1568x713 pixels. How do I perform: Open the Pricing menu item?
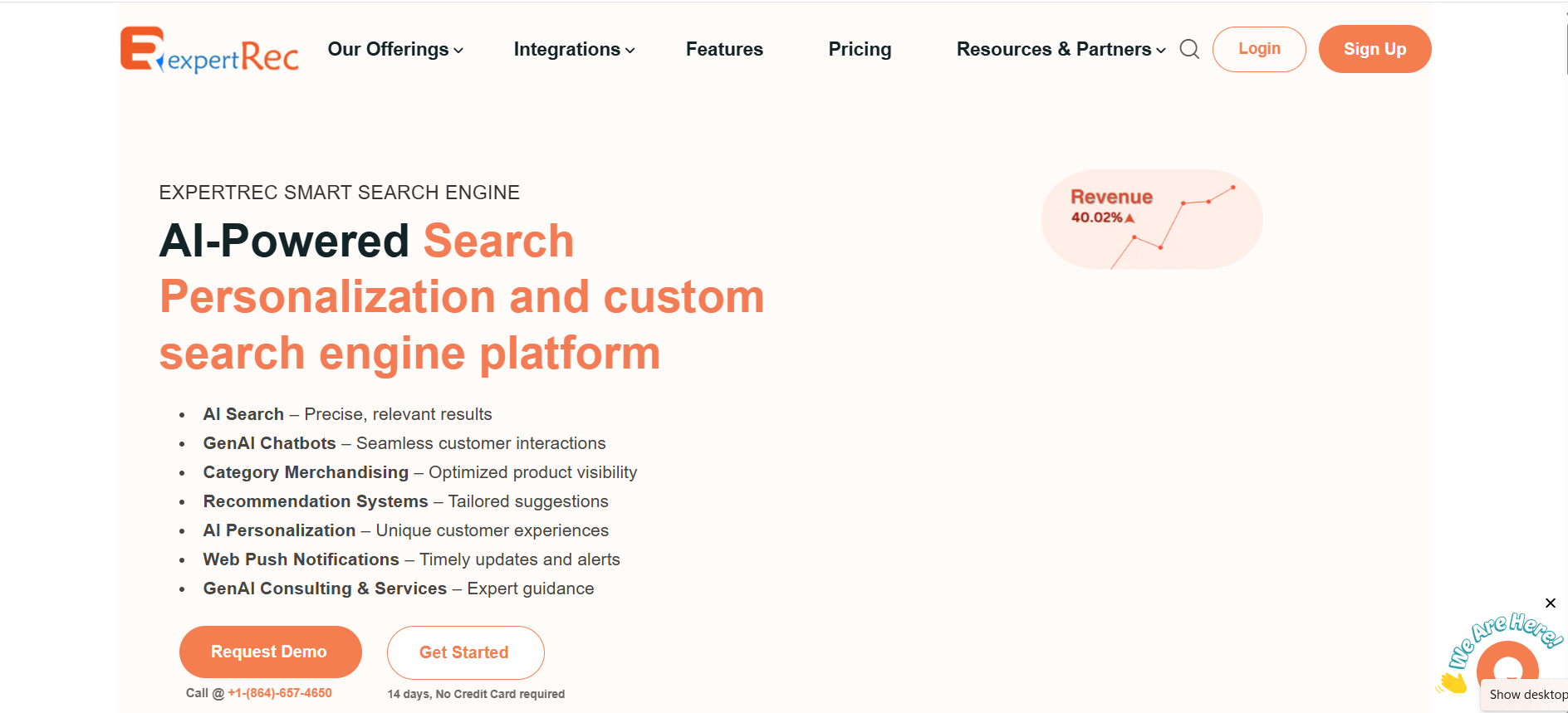pos(860,50)
